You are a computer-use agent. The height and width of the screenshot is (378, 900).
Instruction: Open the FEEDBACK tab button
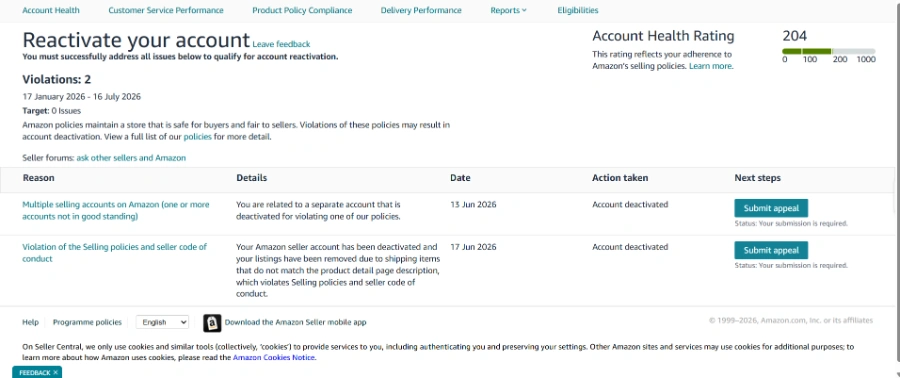tap(34, 373)
